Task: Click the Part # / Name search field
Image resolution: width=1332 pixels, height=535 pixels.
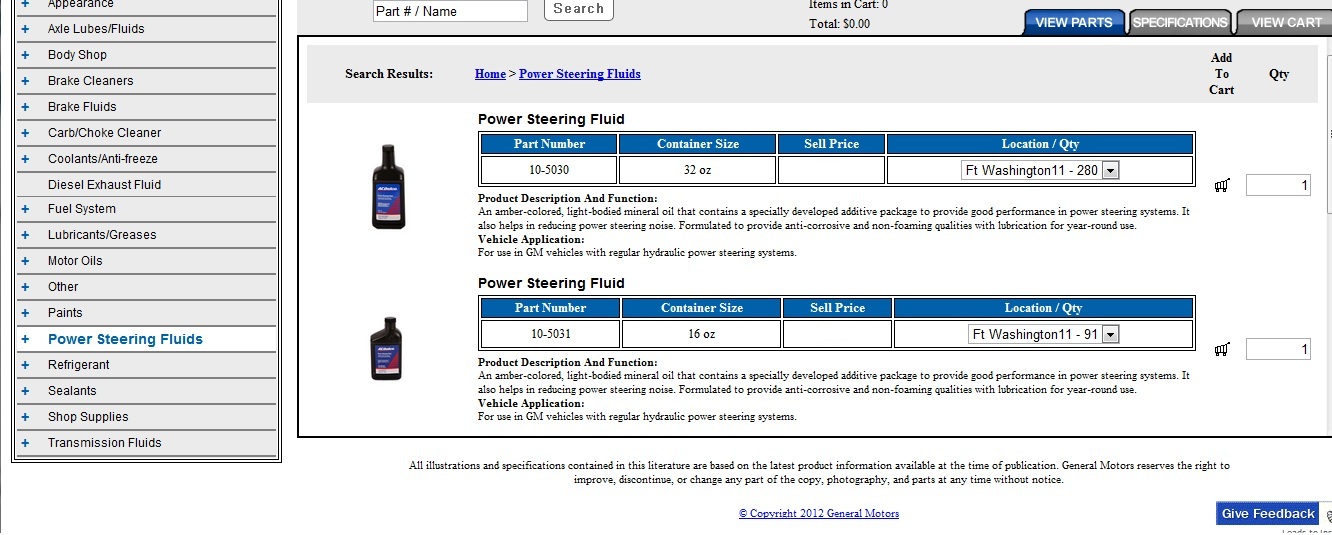Action: [x=450, y=11]
